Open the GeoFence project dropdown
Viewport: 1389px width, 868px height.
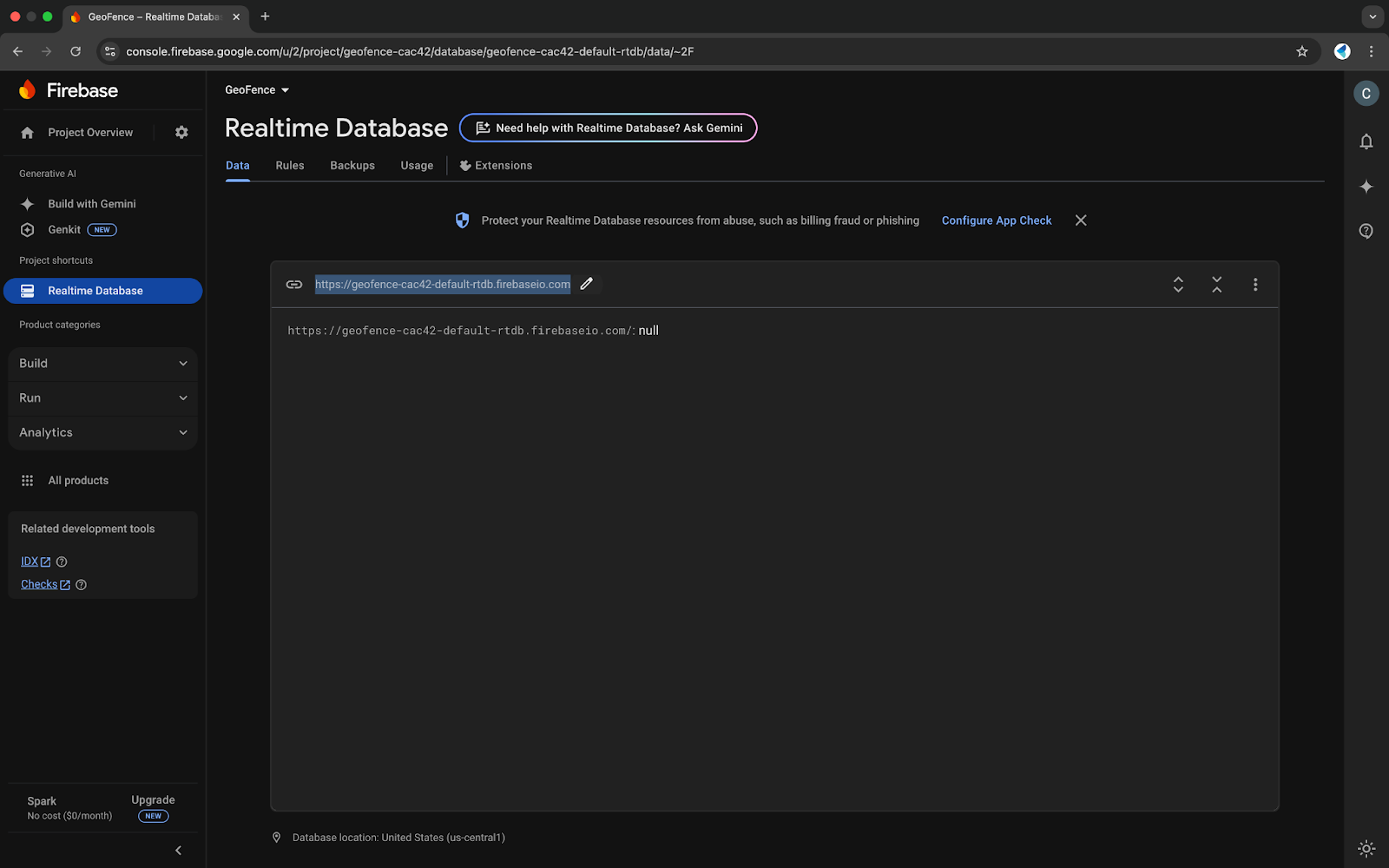(257, 90)
